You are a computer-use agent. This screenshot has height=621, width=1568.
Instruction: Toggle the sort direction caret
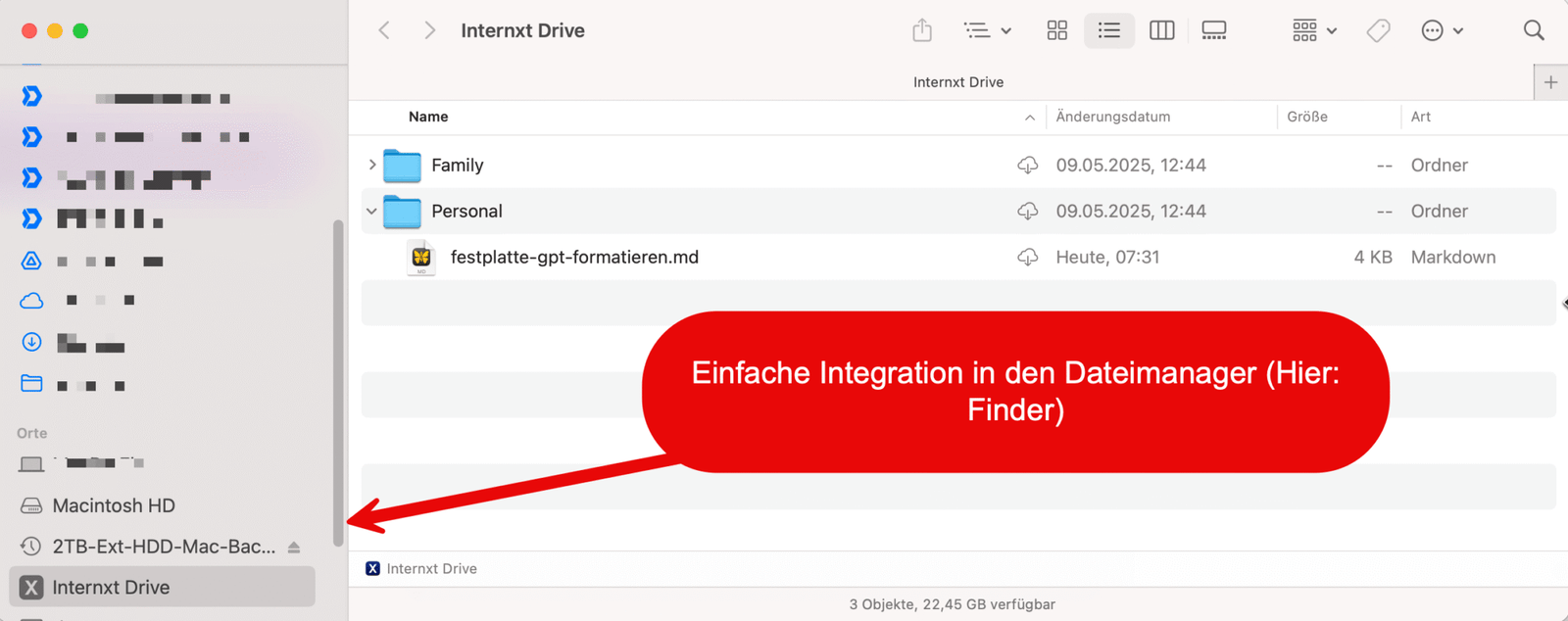(1029, 118)
